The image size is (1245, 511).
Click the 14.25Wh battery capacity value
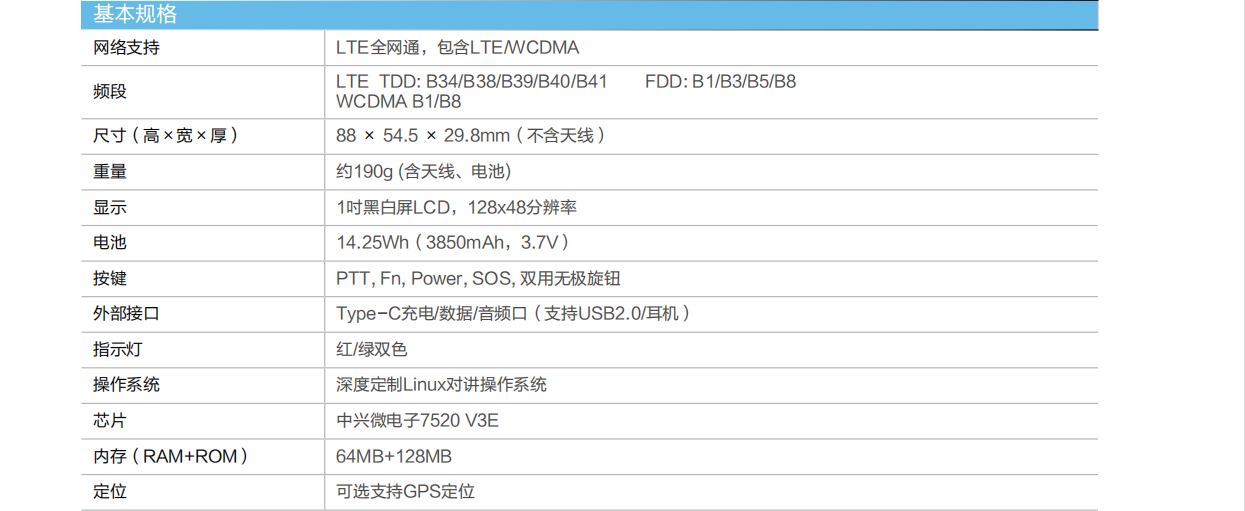[453, 243]
